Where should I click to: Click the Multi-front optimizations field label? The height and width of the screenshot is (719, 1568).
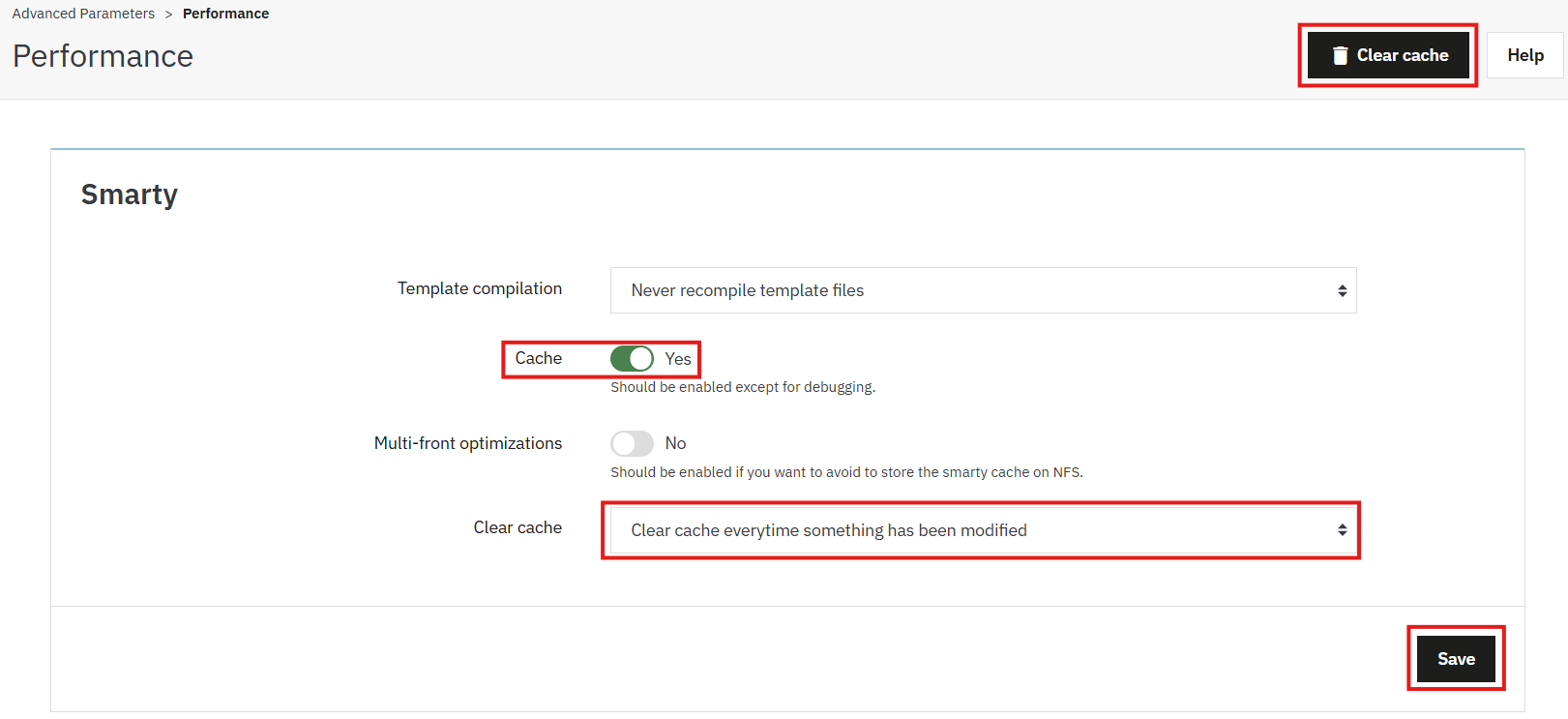[x=467, y=443]
